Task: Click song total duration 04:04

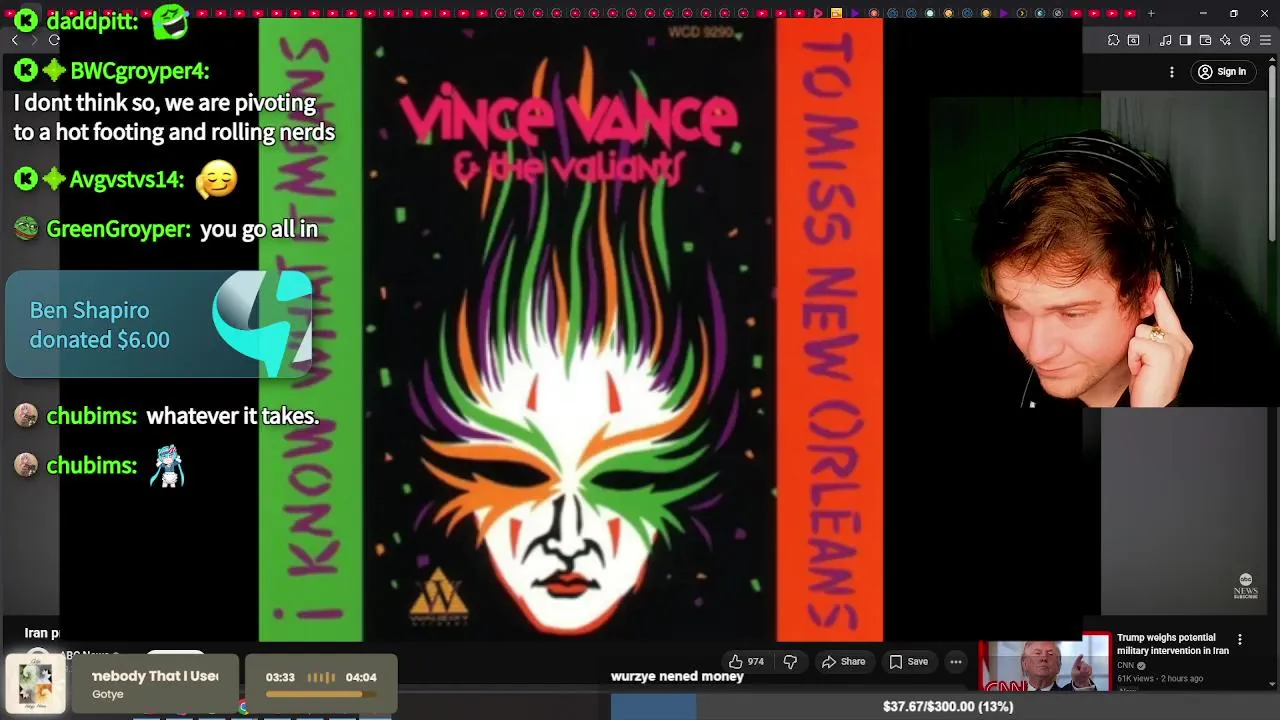Action: pyautogui.click(x=361, y=677)
